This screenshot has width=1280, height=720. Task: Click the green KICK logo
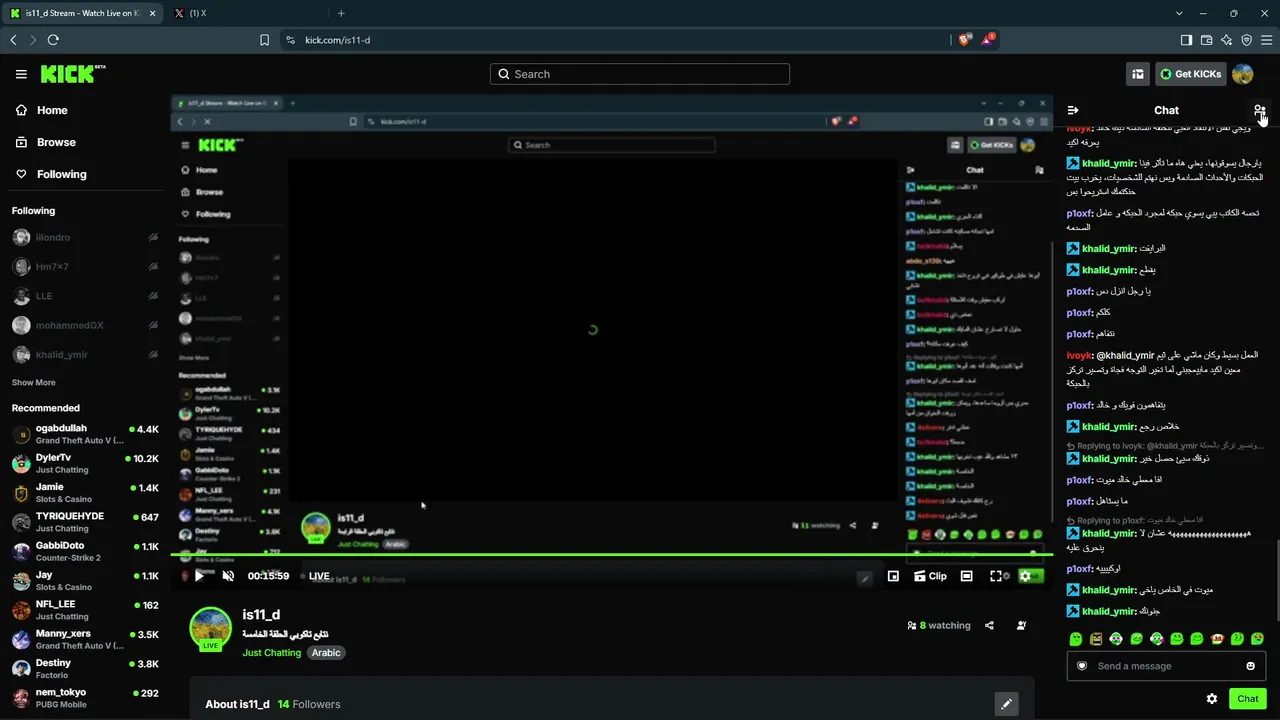[x=73, y=74]
